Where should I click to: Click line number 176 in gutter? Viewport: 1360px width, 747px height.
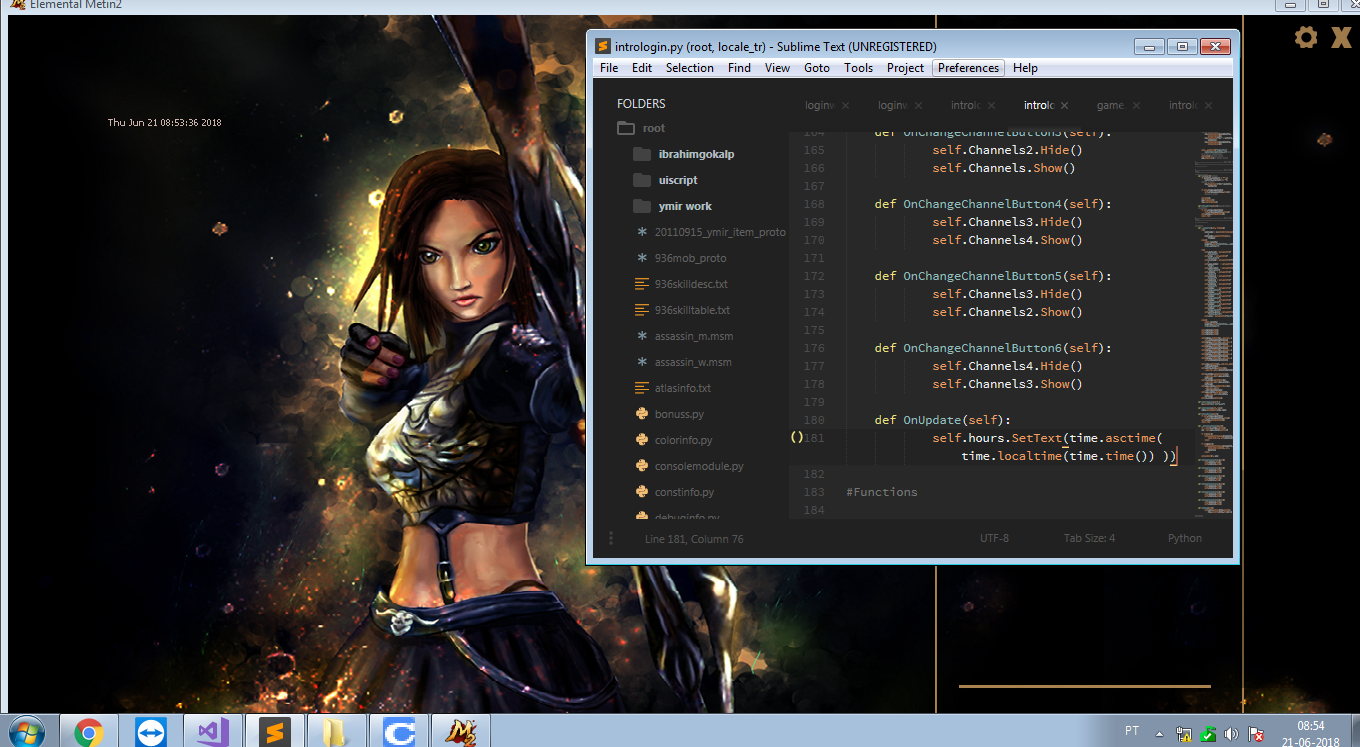(814, 348)
